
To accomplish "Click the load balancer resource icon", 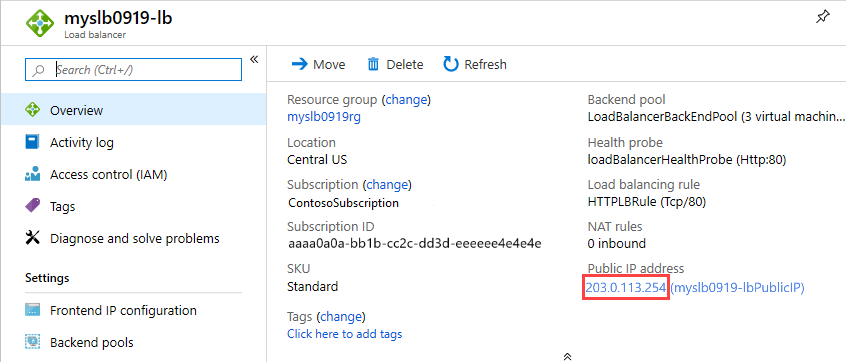I will 40,23.
